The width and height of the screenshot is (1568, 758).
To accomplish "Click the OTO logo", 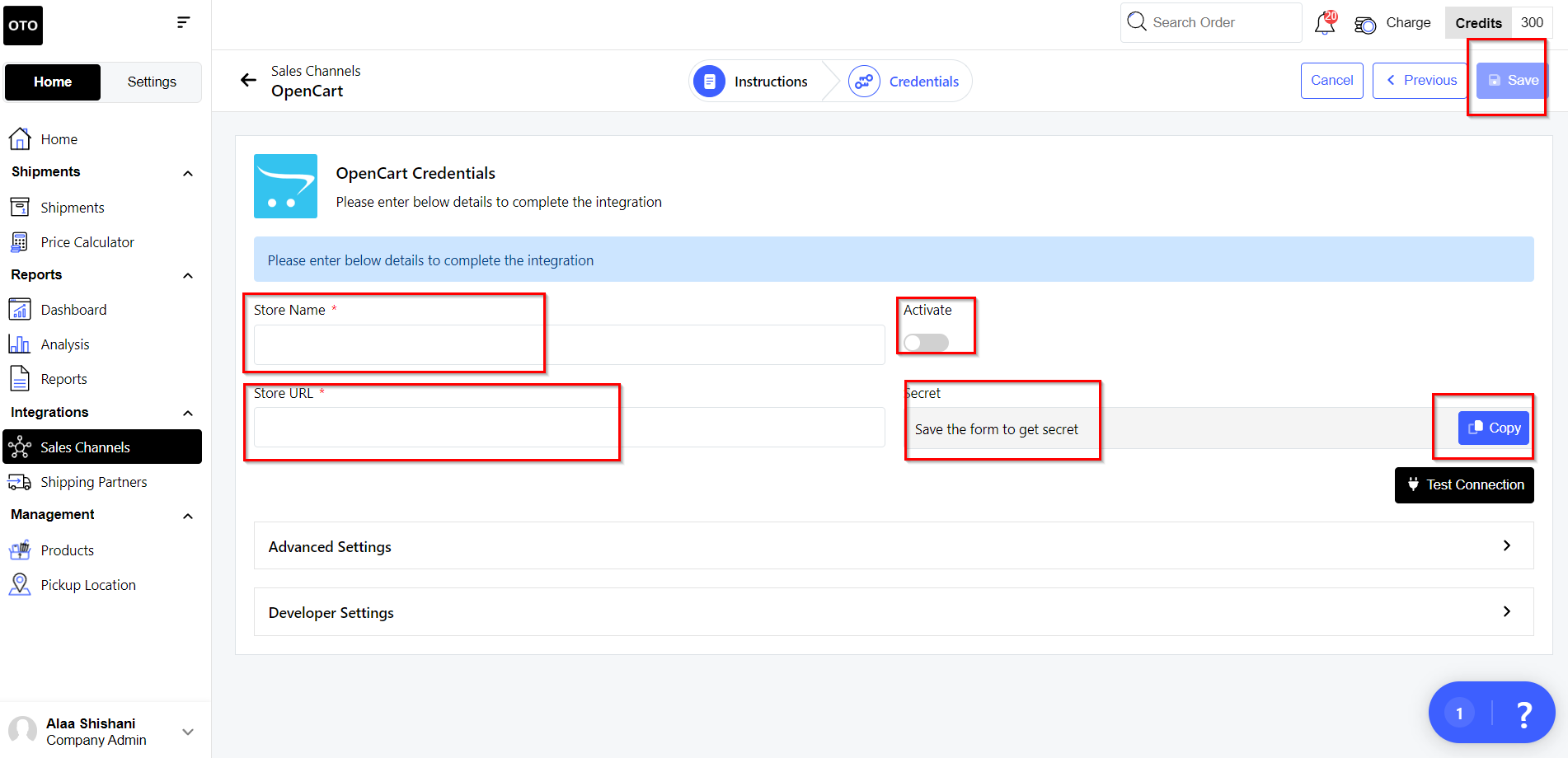I will [23, 25].
